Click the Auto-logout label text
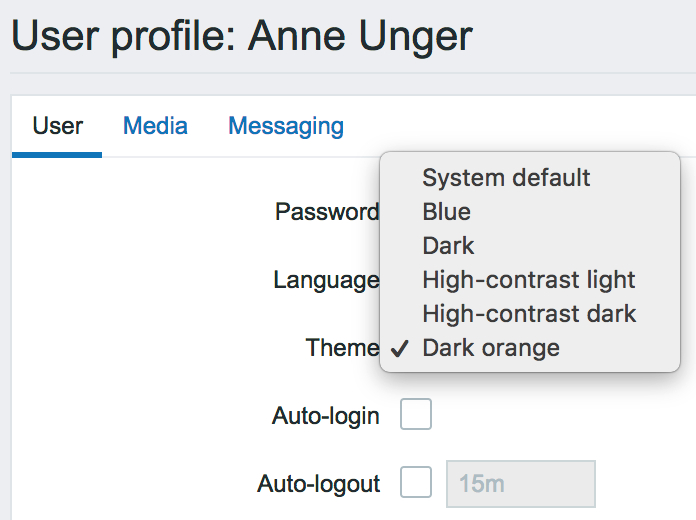The width and height of the screenshot is (696, 520). click(318, 484)
